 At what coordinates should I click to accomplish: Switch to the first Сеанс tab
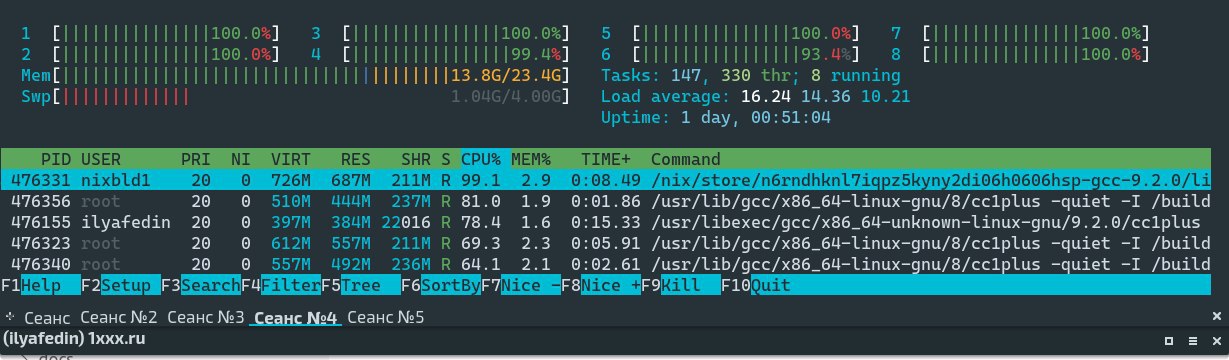pos(47,318)
